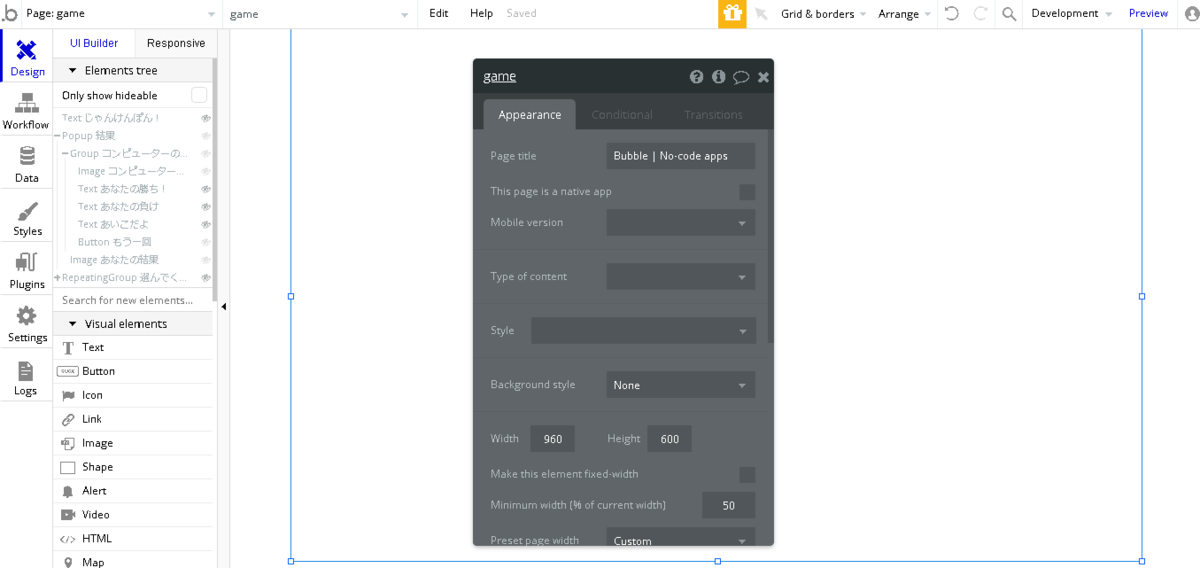
Task: Open the search magnifier tool
Action: [1009, 14]
